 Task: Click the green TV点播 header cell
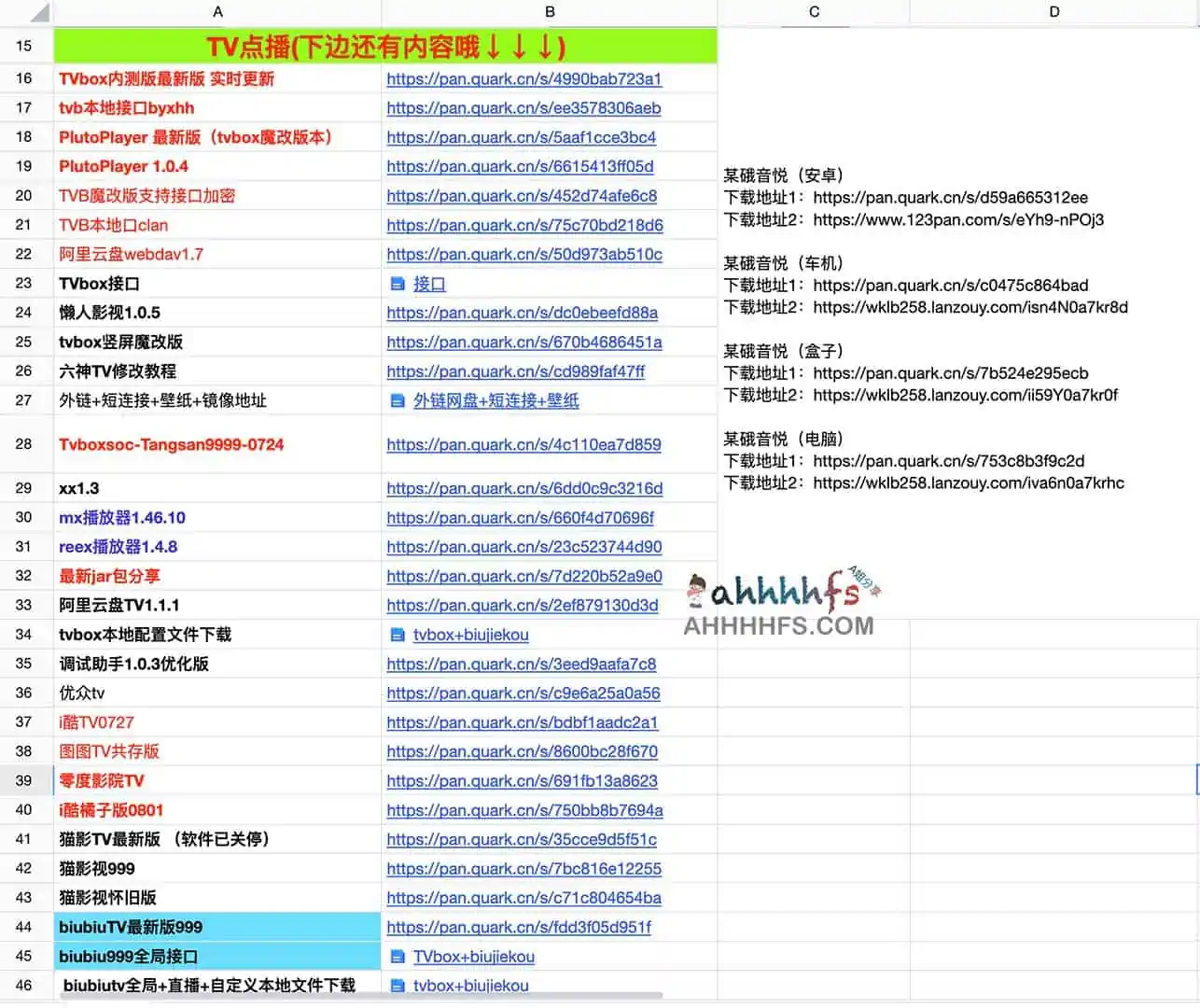pos(386,45)
